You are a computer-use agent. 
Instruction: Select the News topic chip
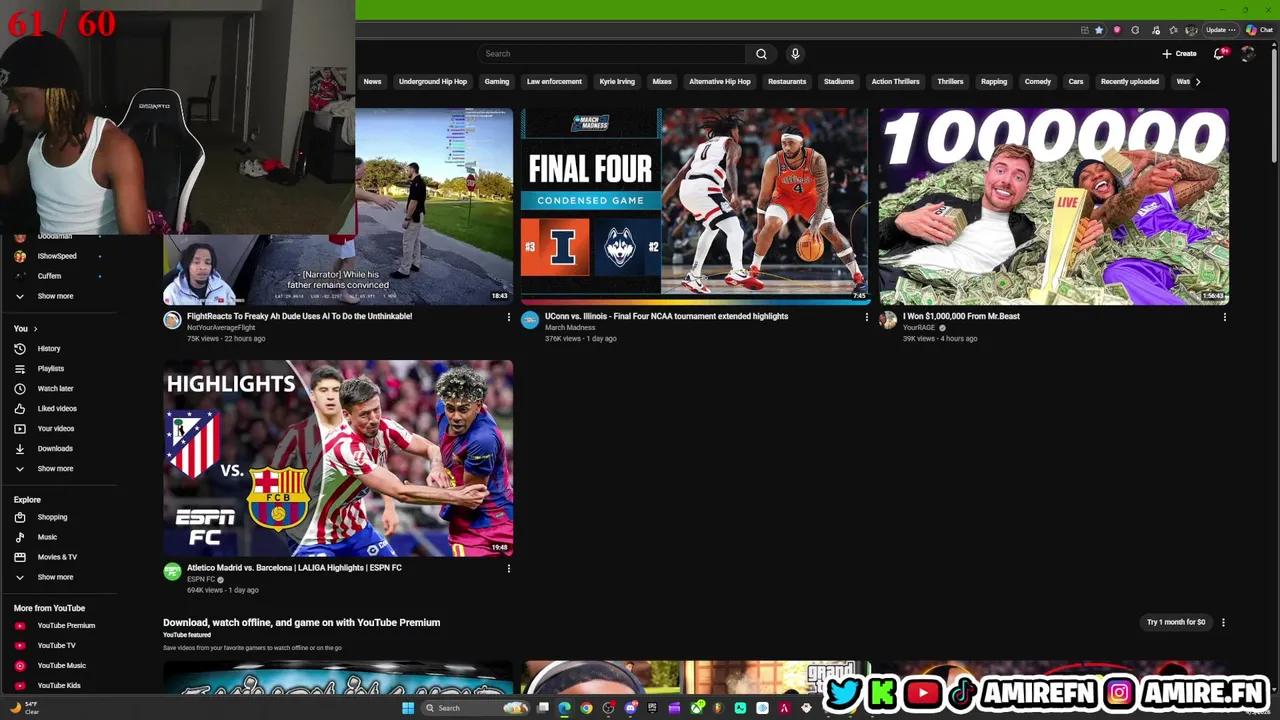point(372,82)
